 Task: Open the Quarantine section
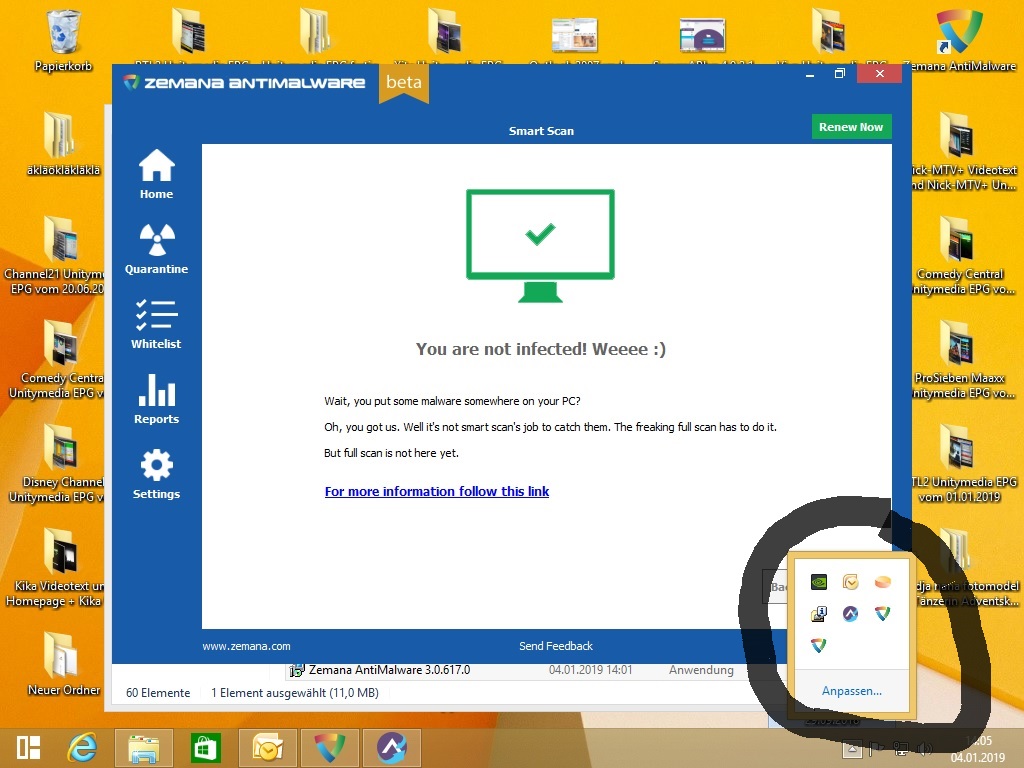[x=156, y=249]
